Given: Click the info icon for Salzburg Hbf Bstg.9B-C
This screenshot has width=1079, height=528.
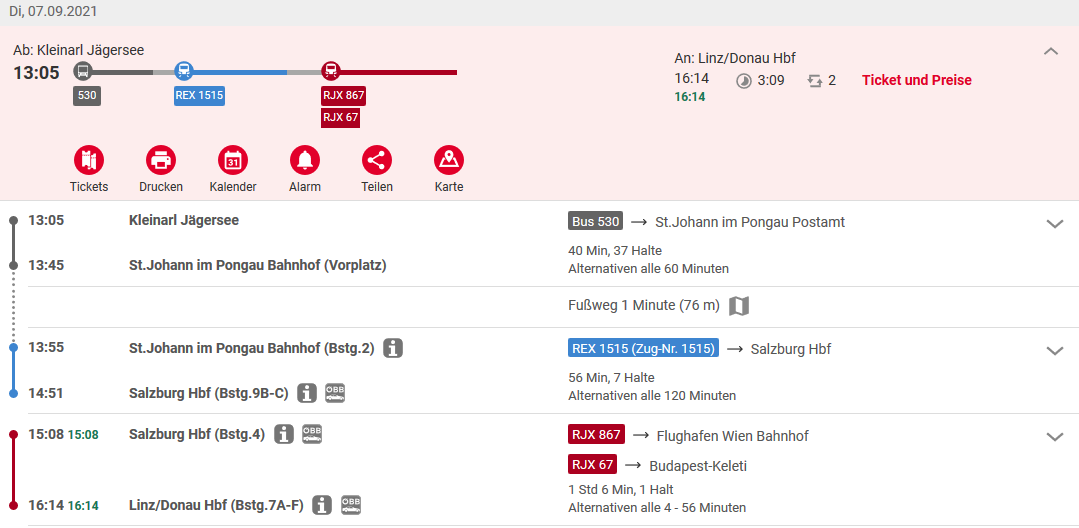Looking at the screenshot, I should coord(307,393).
